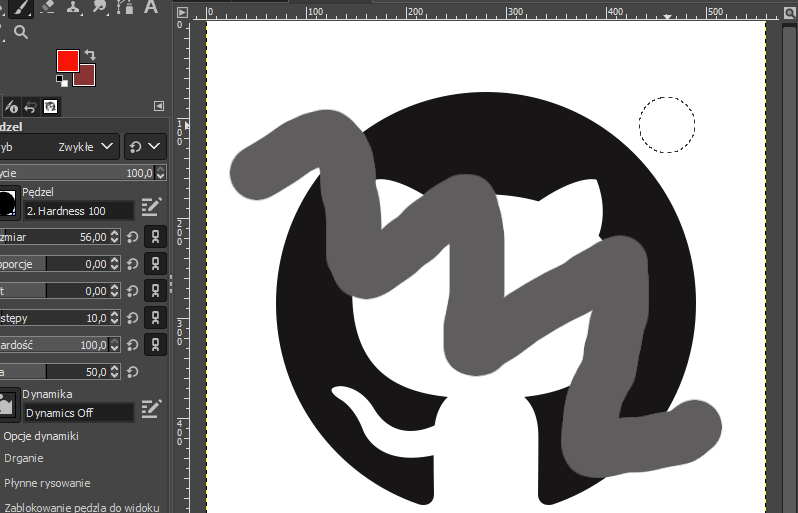
Task: Edit the Dynamics Off dynamics preset
Action: coord(151,408)
